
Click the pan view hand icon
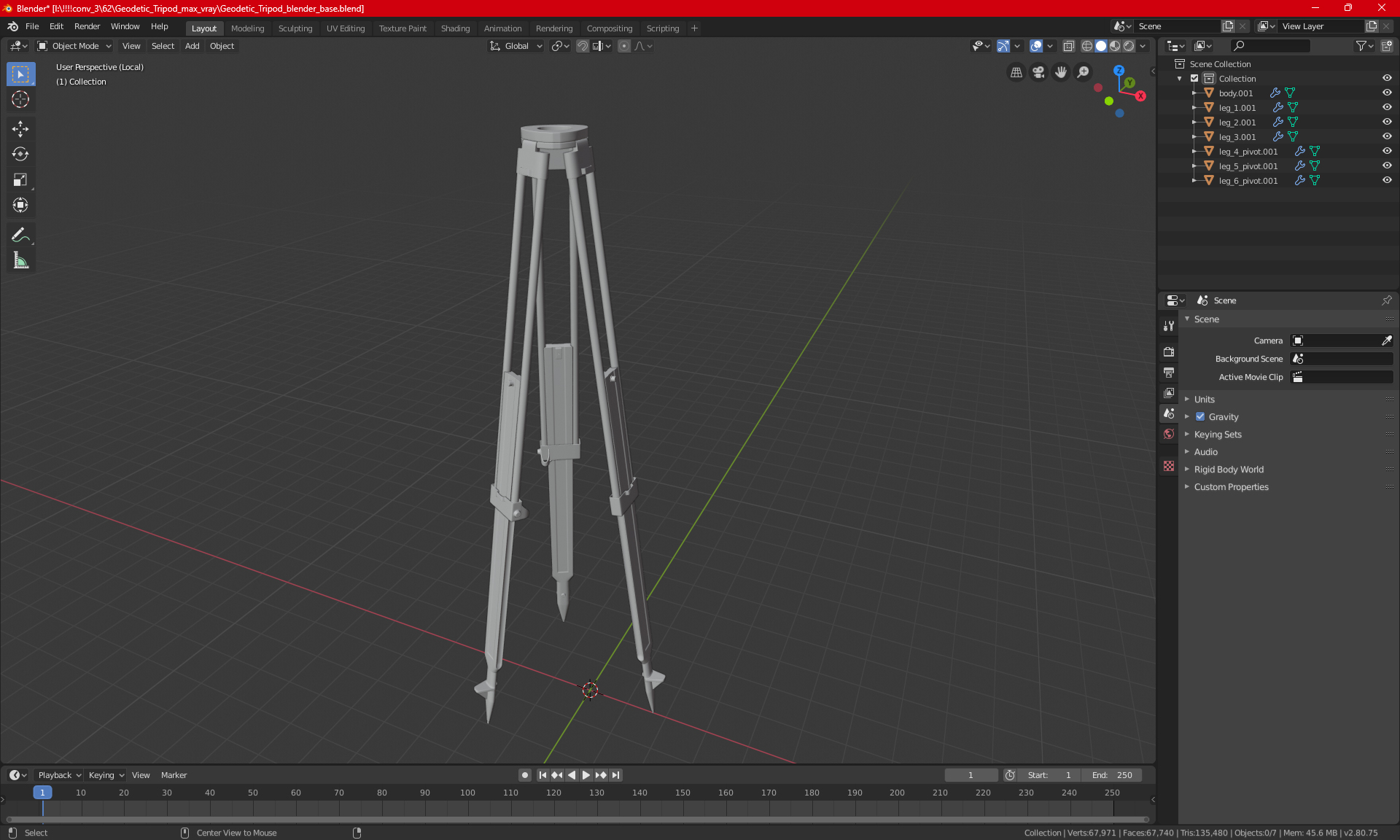1061,72
